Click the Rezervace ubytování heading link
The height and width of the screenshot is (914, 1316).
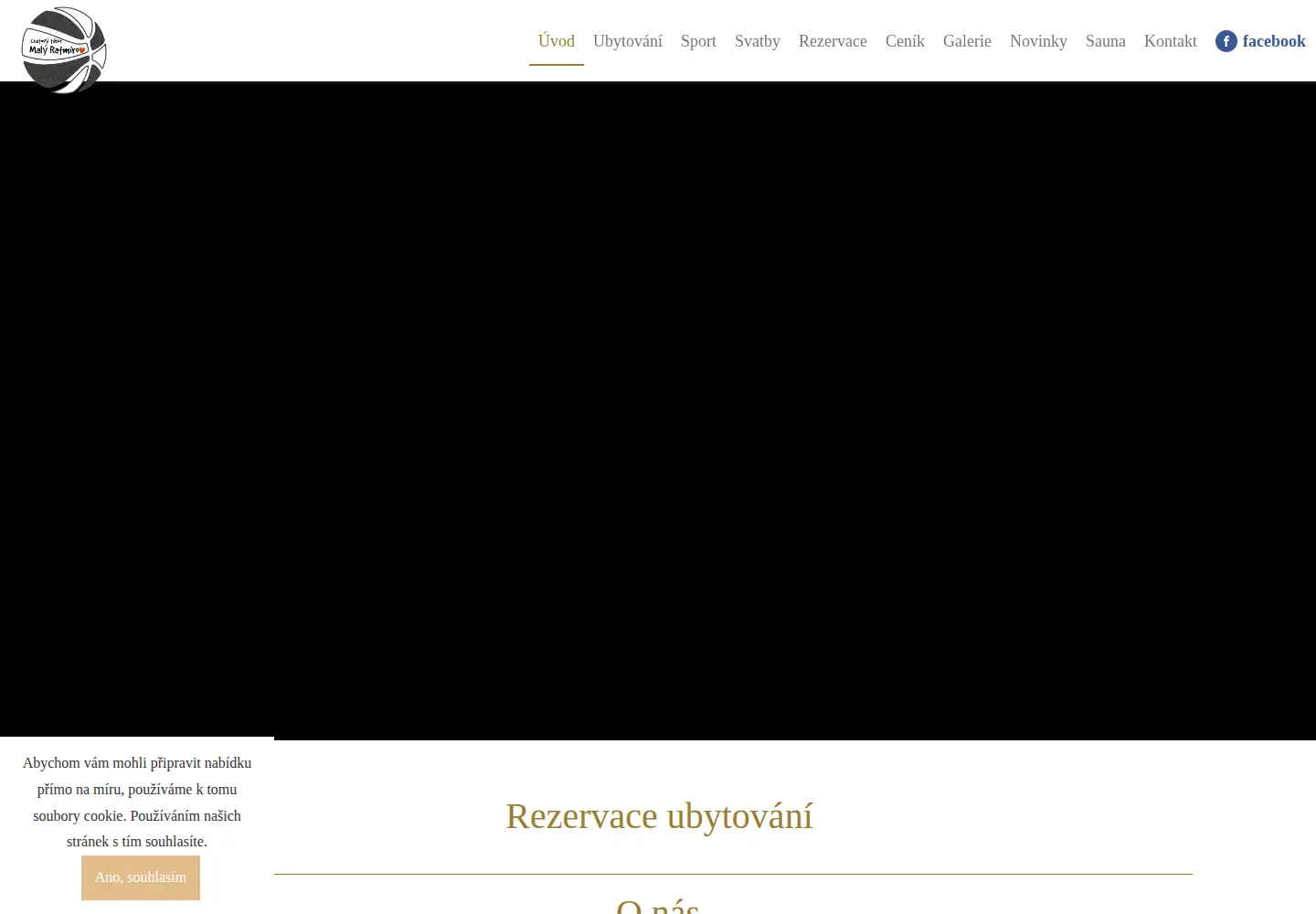[659, 816]
